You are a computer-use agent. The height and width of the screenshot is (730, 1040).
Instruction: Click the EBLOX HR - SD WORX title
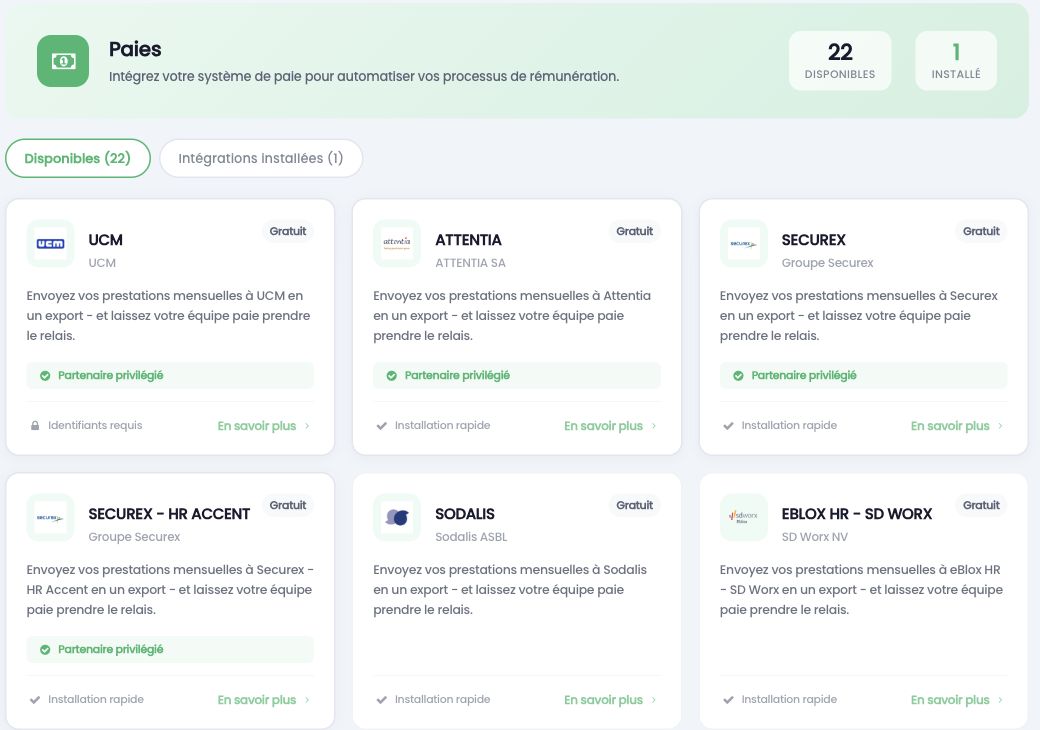click(857, 514)
